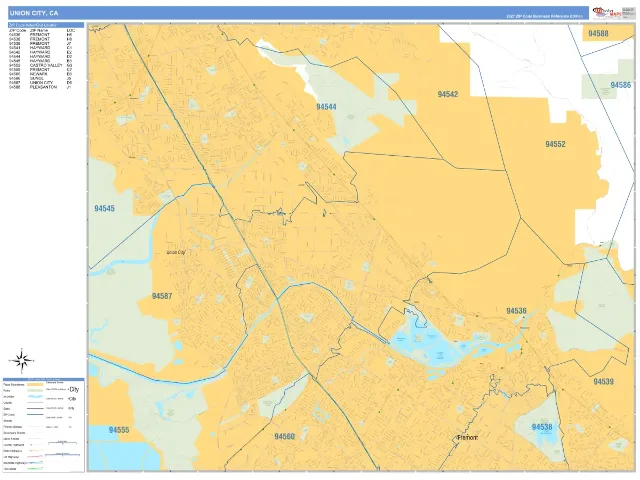Click the 94542 ZIP label on the map
This screenshot has width=640, height=480.
tap(447, 94)
